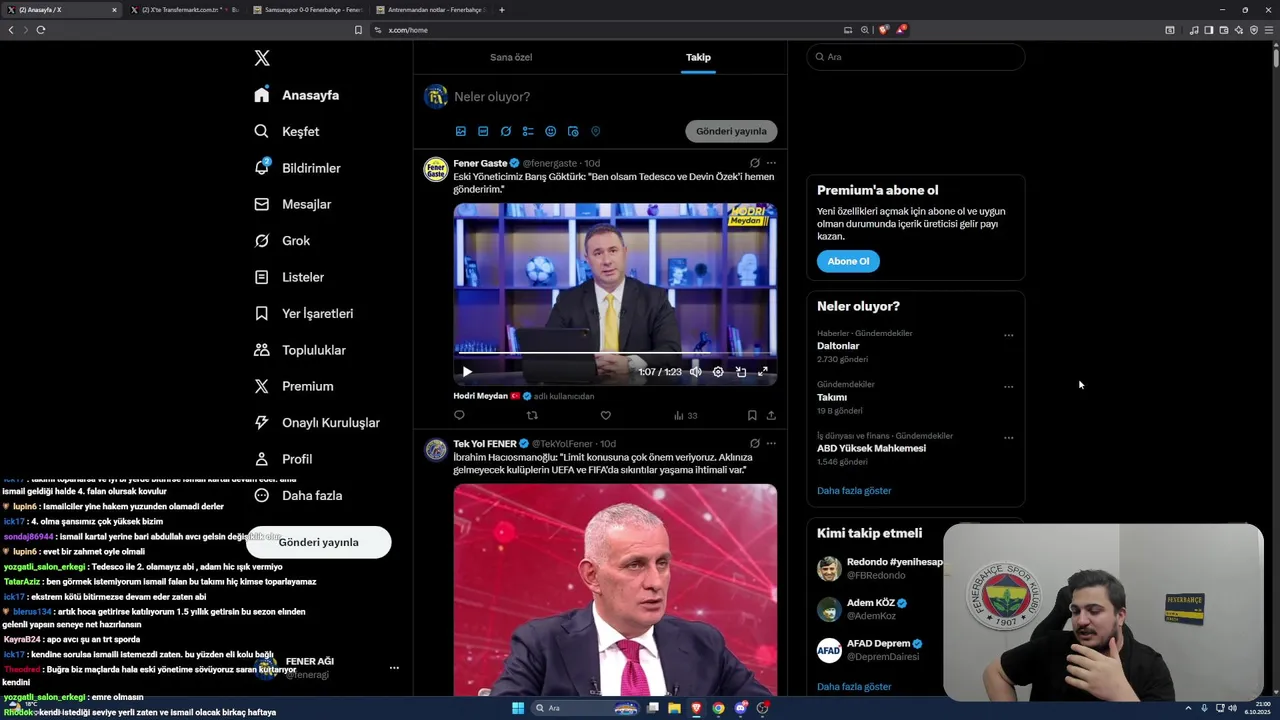Open Onaylı Kuruluşlar page

click(x=317, y=423)
